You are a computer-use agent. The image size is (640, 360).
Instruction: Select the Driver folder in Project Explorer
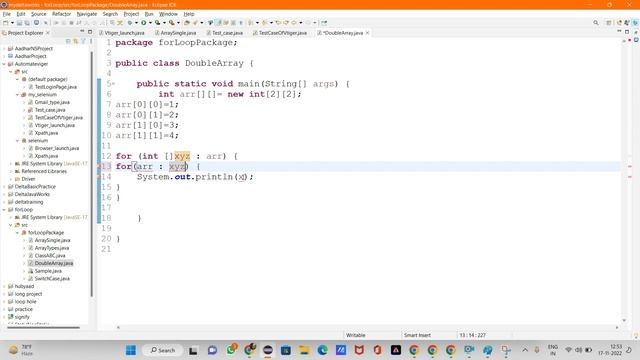pos(28,179)
